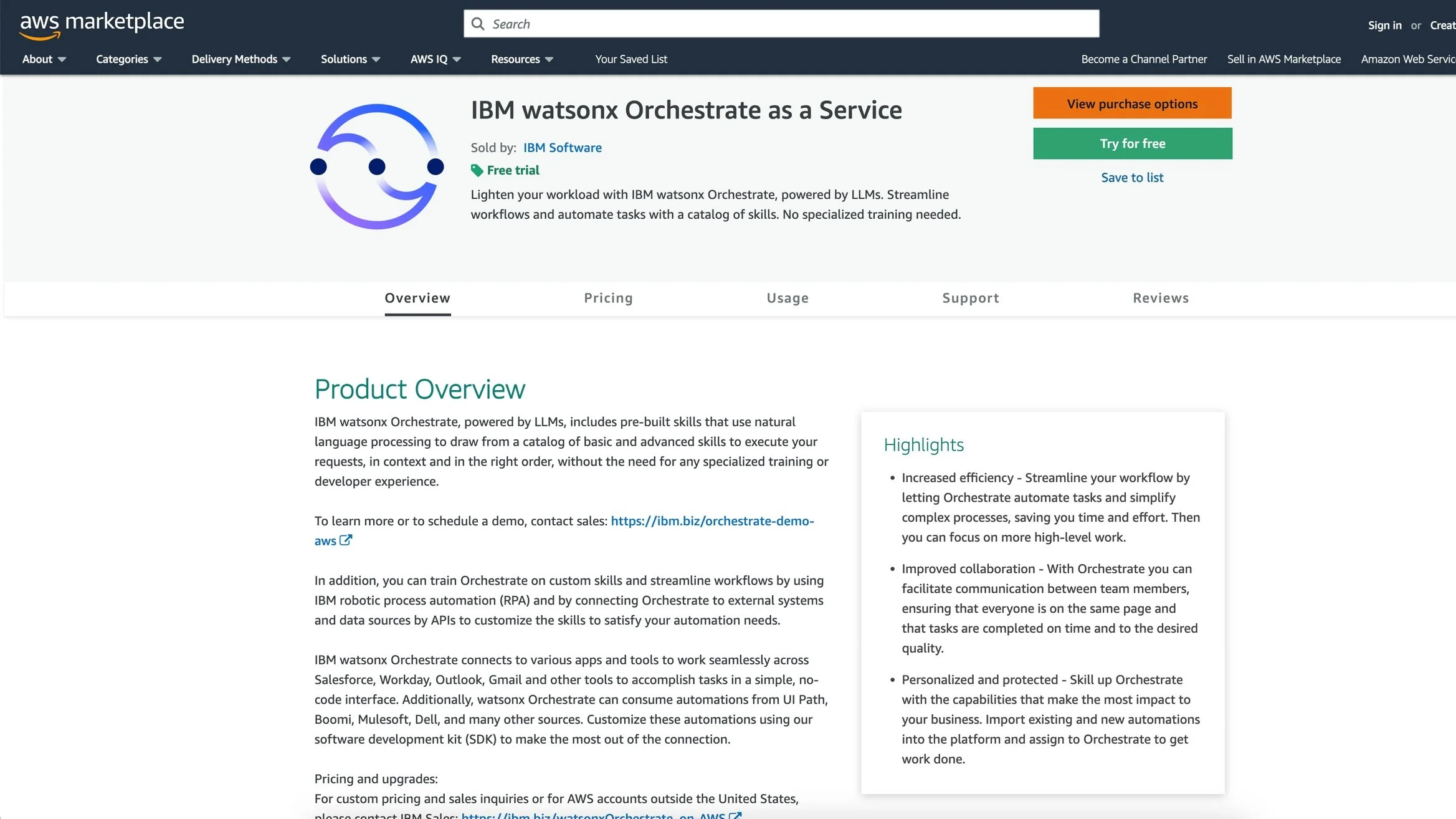
Task: Open the IBM Software seller link
Action: 562,148
